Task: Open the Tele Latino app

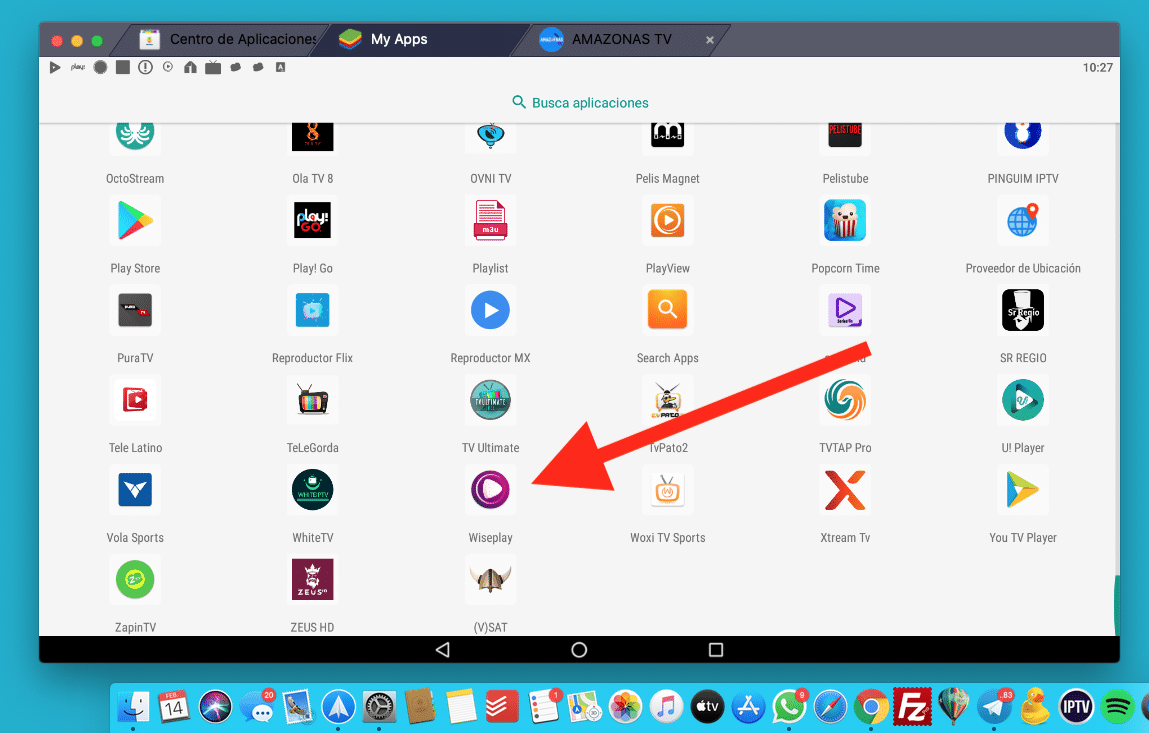Action: [x=135, y=401]
